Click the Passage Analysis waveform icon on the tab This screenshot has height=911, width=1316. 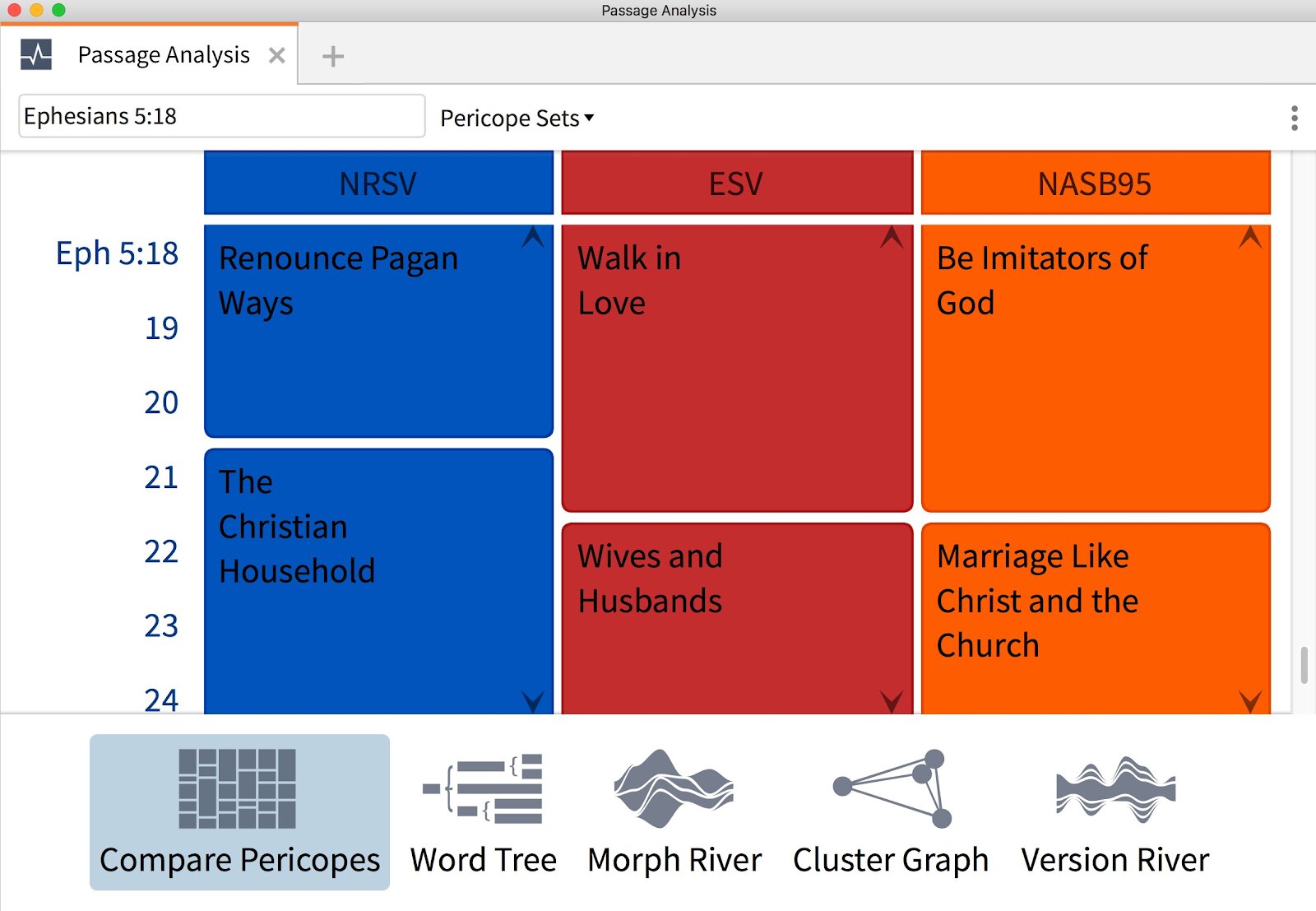point(36,55)
